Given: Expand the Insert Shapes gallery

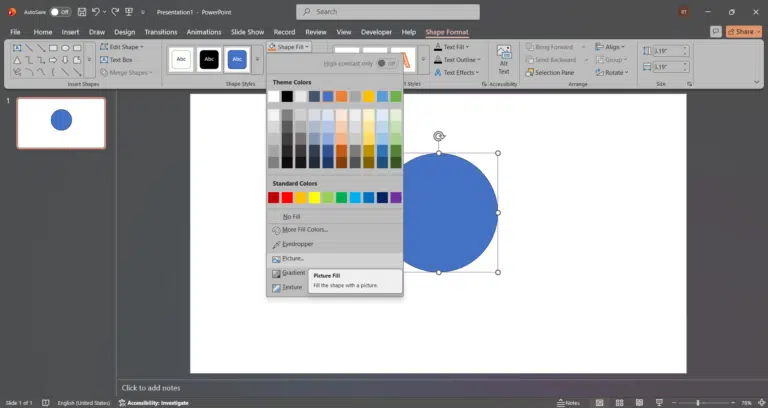Looking at the screenshot, I should [x=89, y=60].
